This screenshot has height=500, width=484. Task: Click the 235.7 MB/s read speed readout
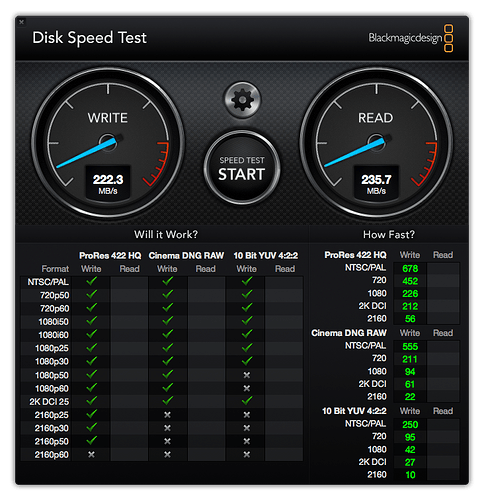click(x=376, y=183)
